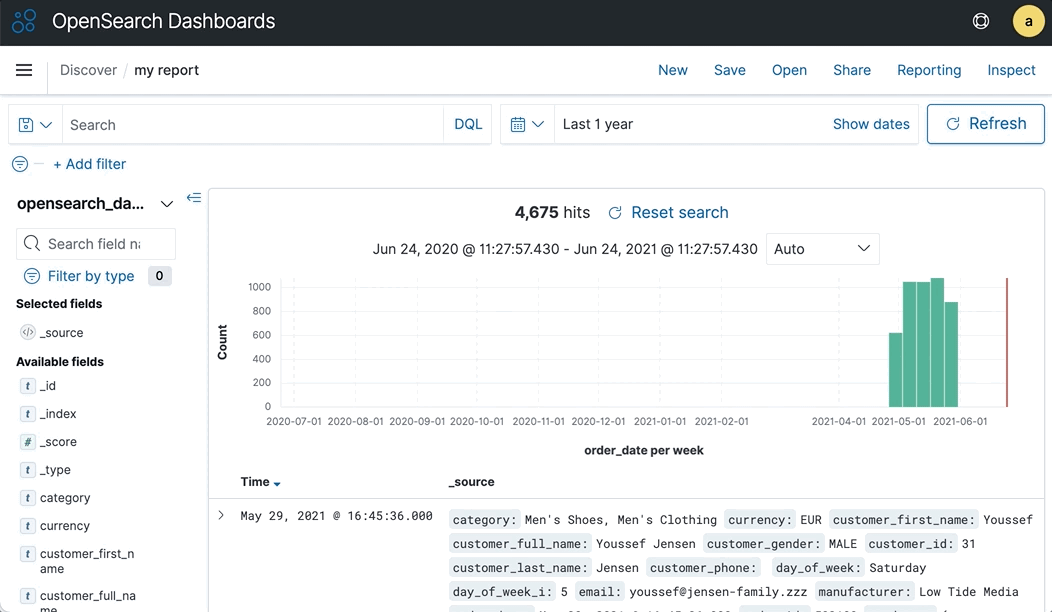
Task: Click the shortest leftmost histogram bar
Action: [x=895, y=370]
